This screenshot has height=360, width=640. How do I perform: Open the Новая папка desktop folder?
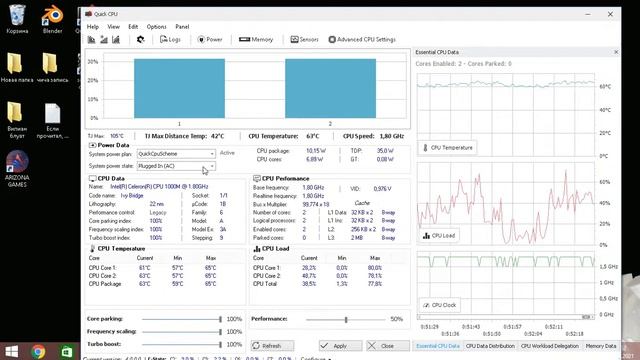click(17, 67)
